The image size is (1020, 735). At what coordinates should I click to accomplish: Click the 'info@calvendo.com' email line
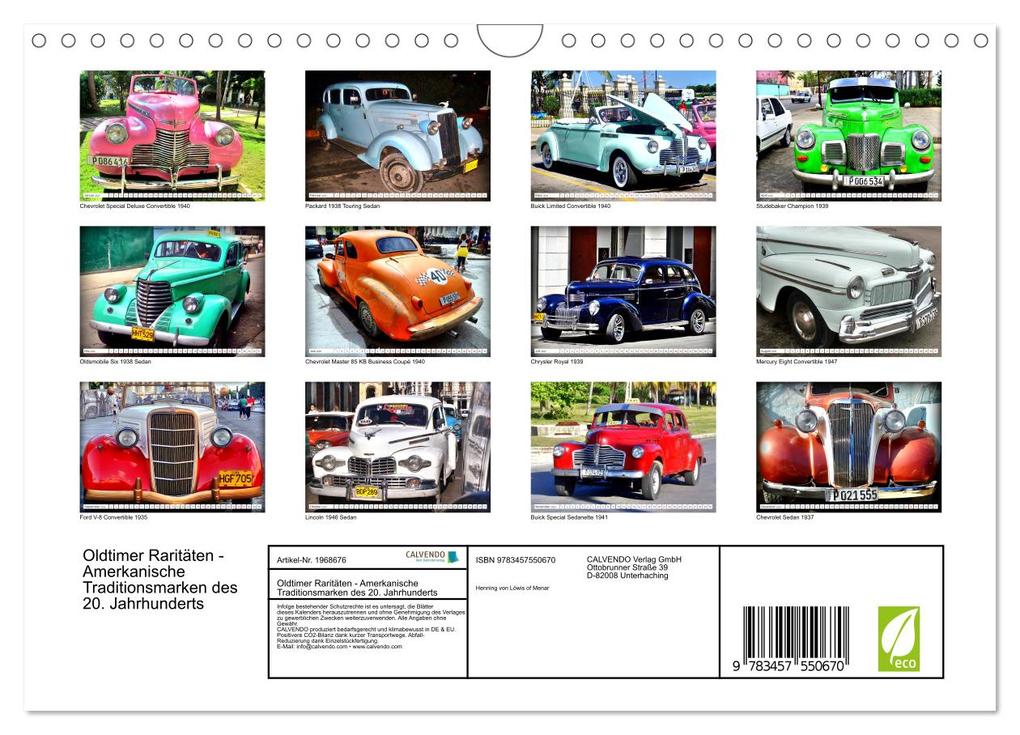tap(339, 647)
